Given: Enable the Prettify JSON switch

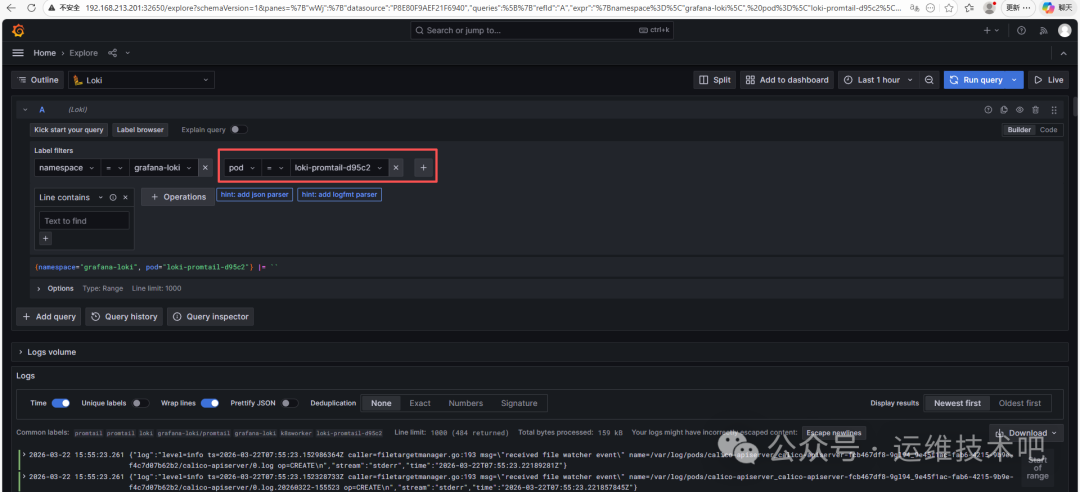Looking at the screenshot, I should (290, 403).
